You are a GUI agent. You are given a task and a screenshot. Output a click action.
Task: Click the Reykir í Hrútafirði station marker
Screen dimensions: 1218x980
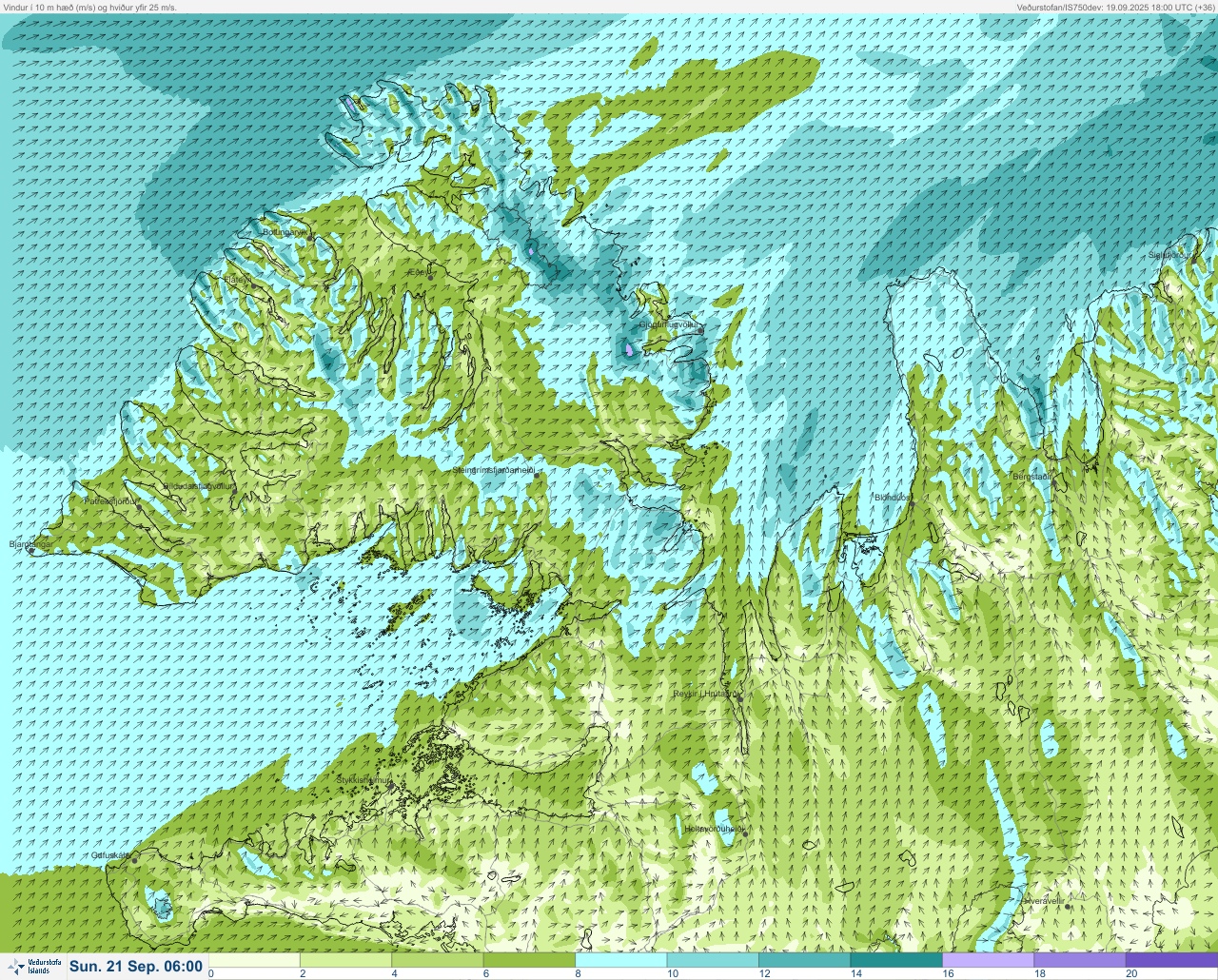click(738, 699)
